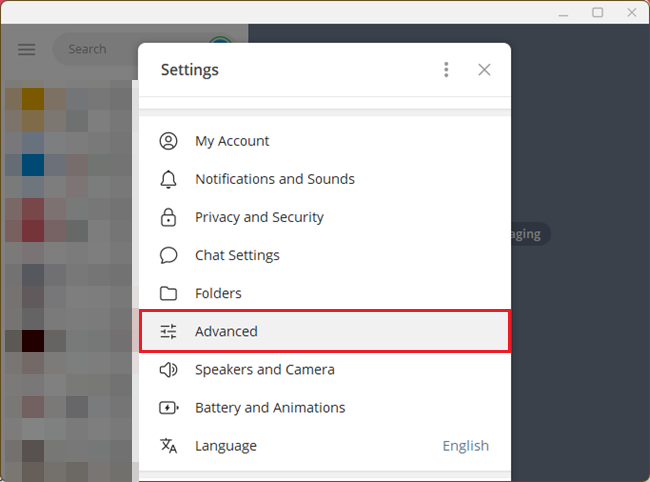Open My Account settings
This screenshot has width=650, height=482.
232,141
